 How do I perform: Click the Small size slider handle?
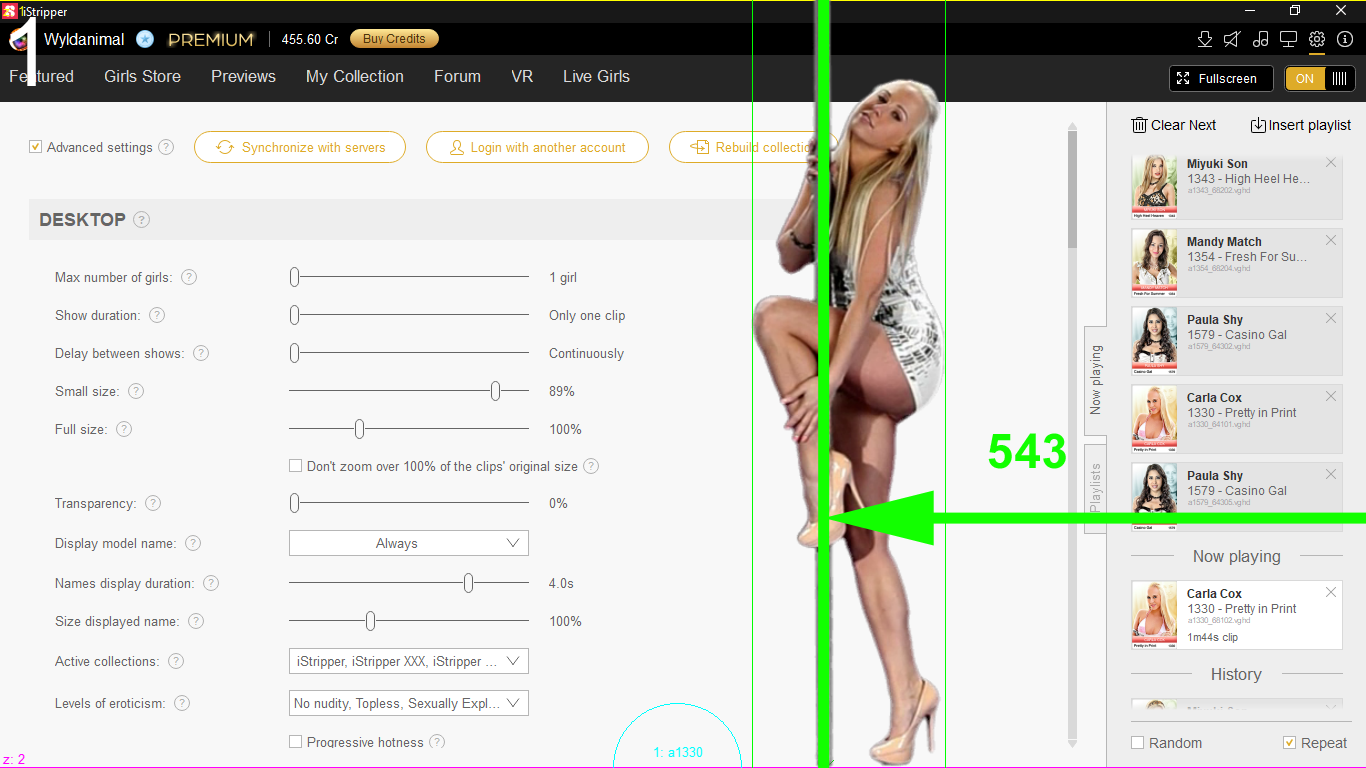click(495, 391)
